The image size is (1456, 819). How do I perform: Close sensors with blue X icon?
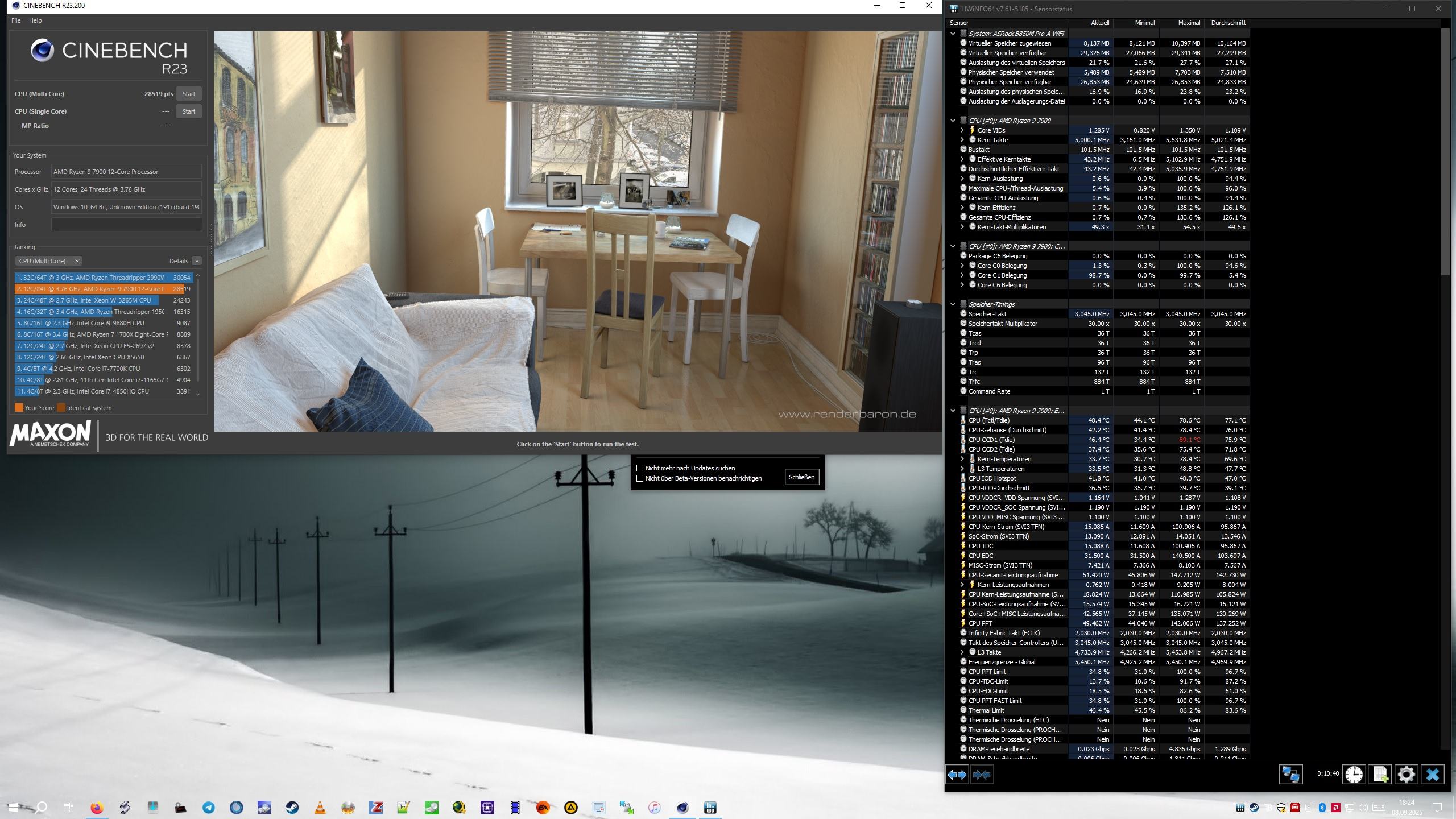point(1433,775)
